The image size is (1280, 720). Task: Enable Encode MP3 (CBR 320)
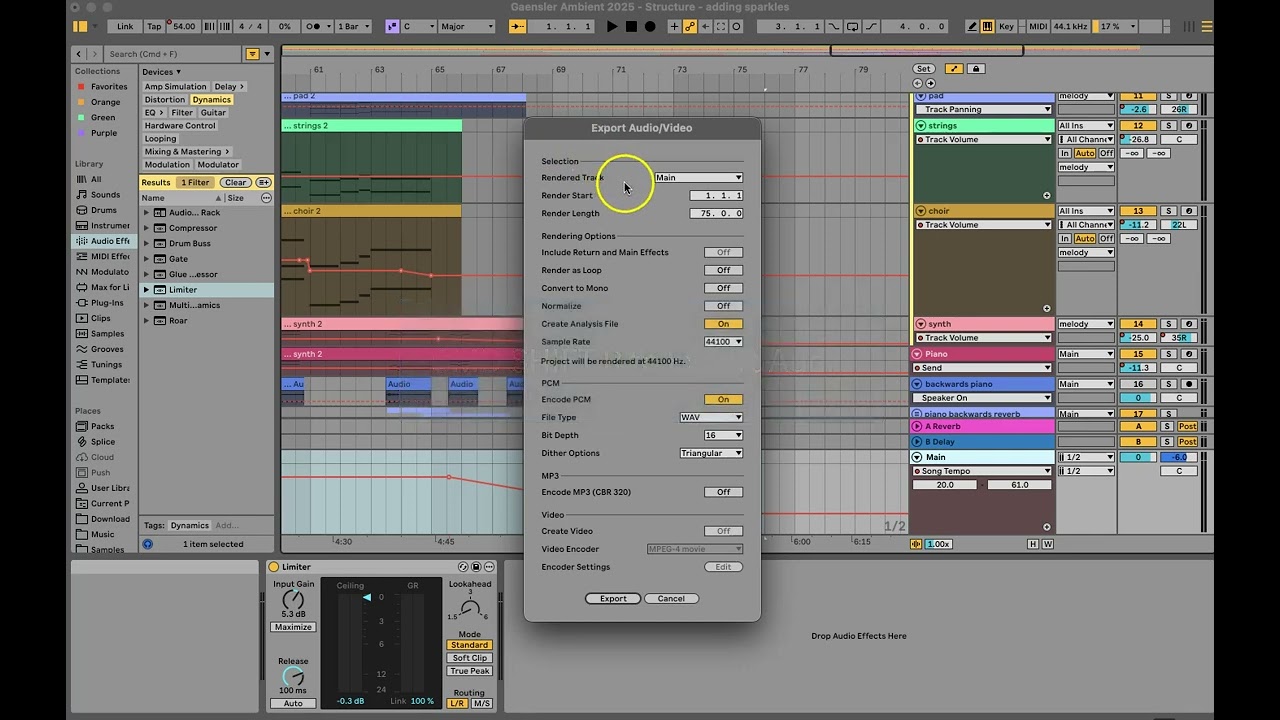(723, 492)
